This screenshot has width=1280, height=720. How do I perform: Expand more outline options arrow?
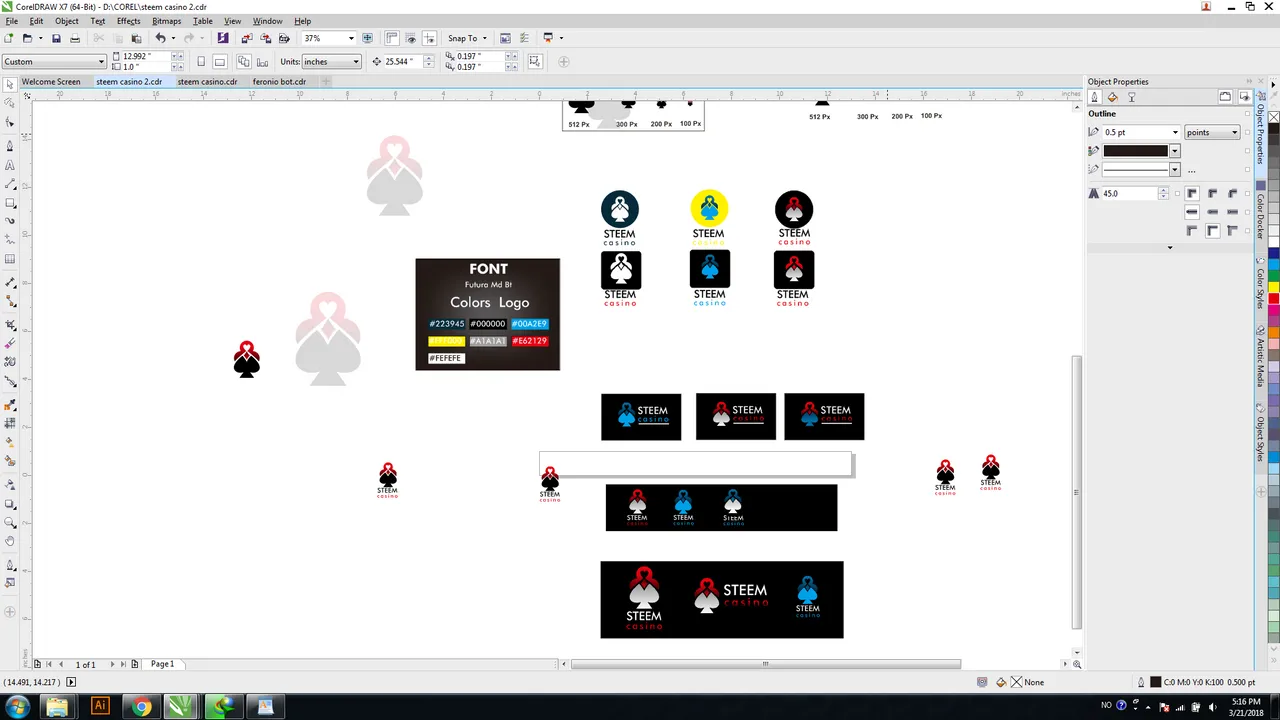click(x=1170, y=247)
